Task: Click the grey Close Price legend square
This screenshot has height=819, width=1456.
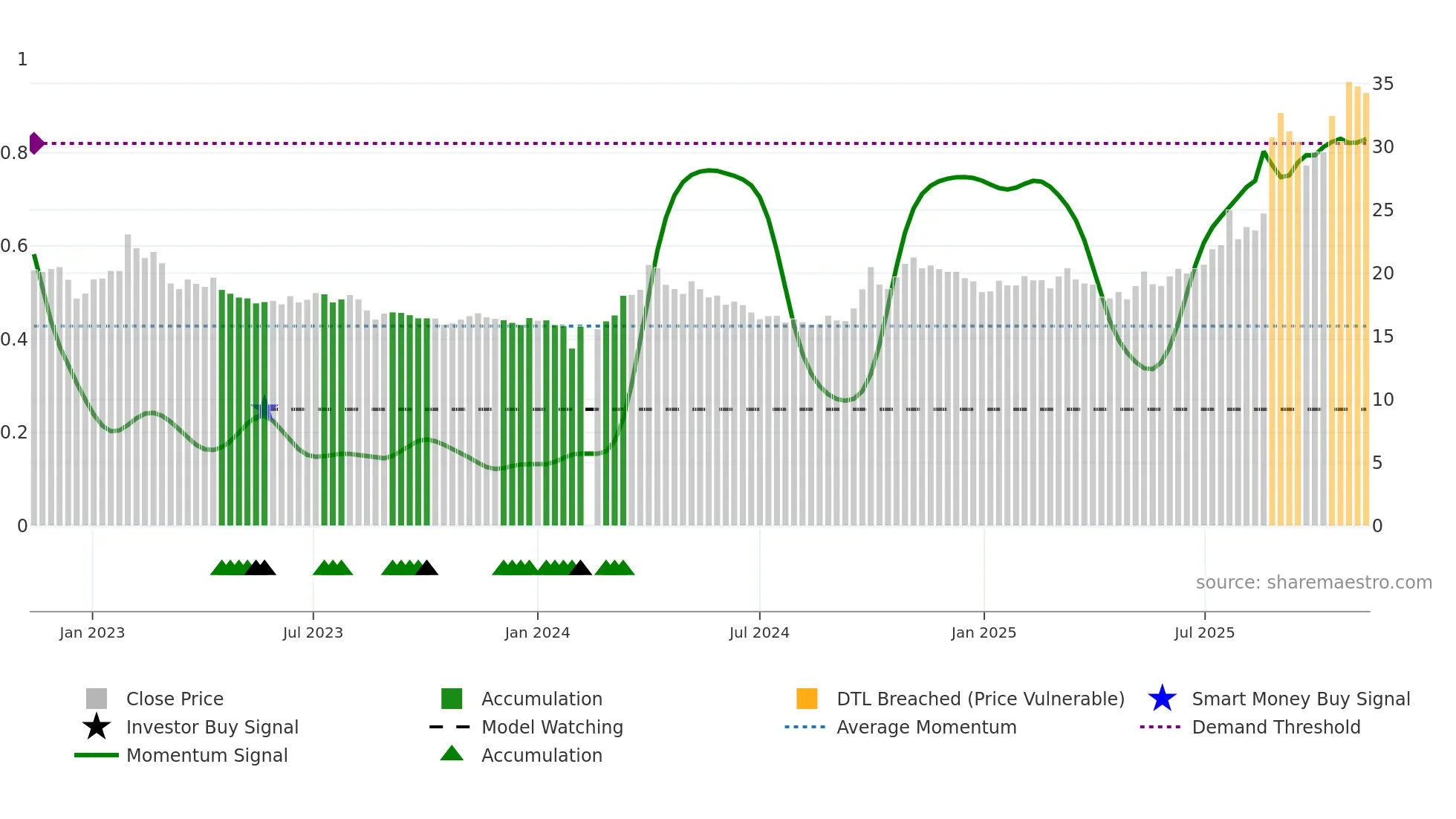Action: point(97,699)
